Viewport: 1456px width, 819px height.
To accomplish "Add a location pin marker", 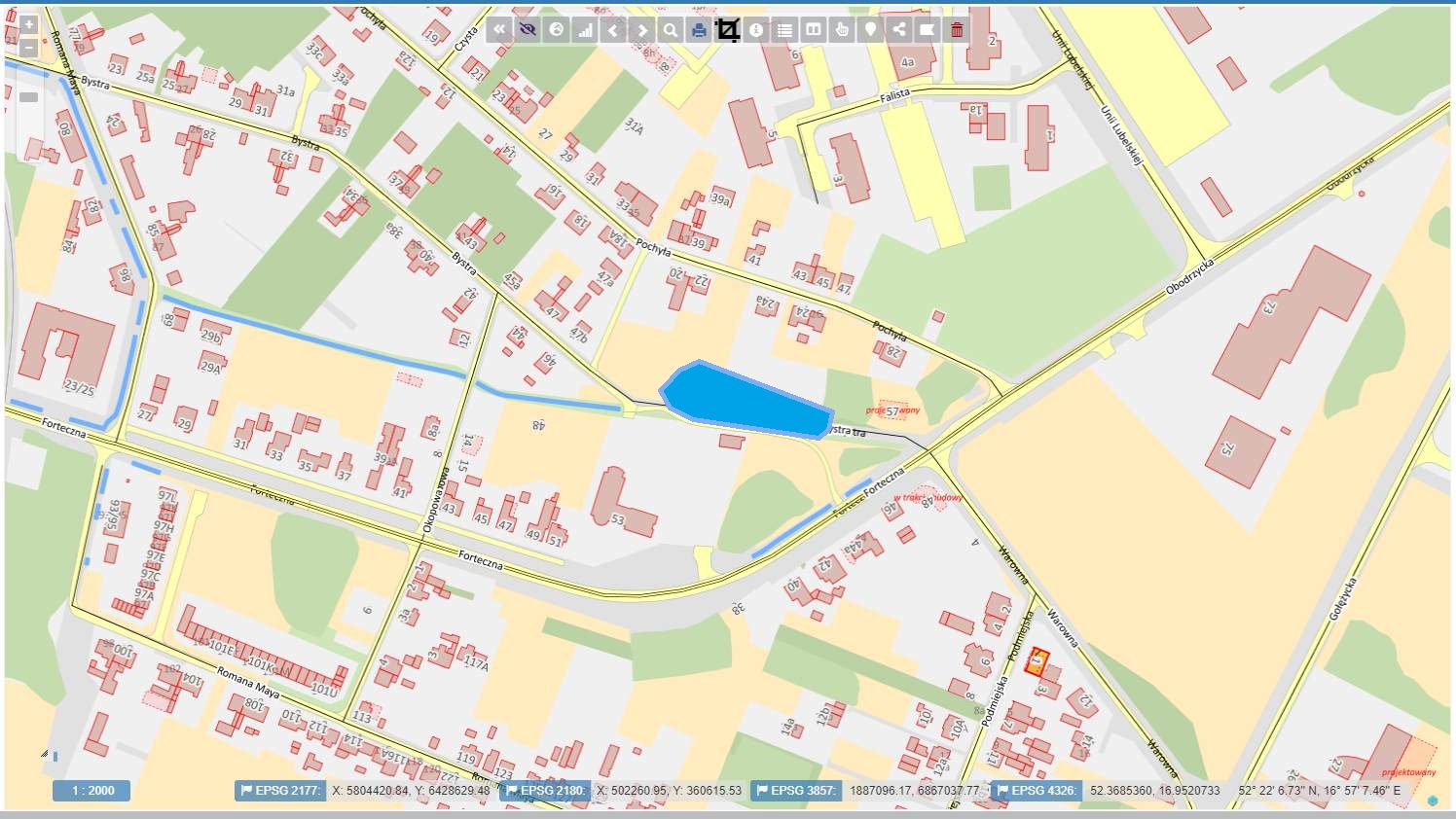I will [x=870, y=30].
